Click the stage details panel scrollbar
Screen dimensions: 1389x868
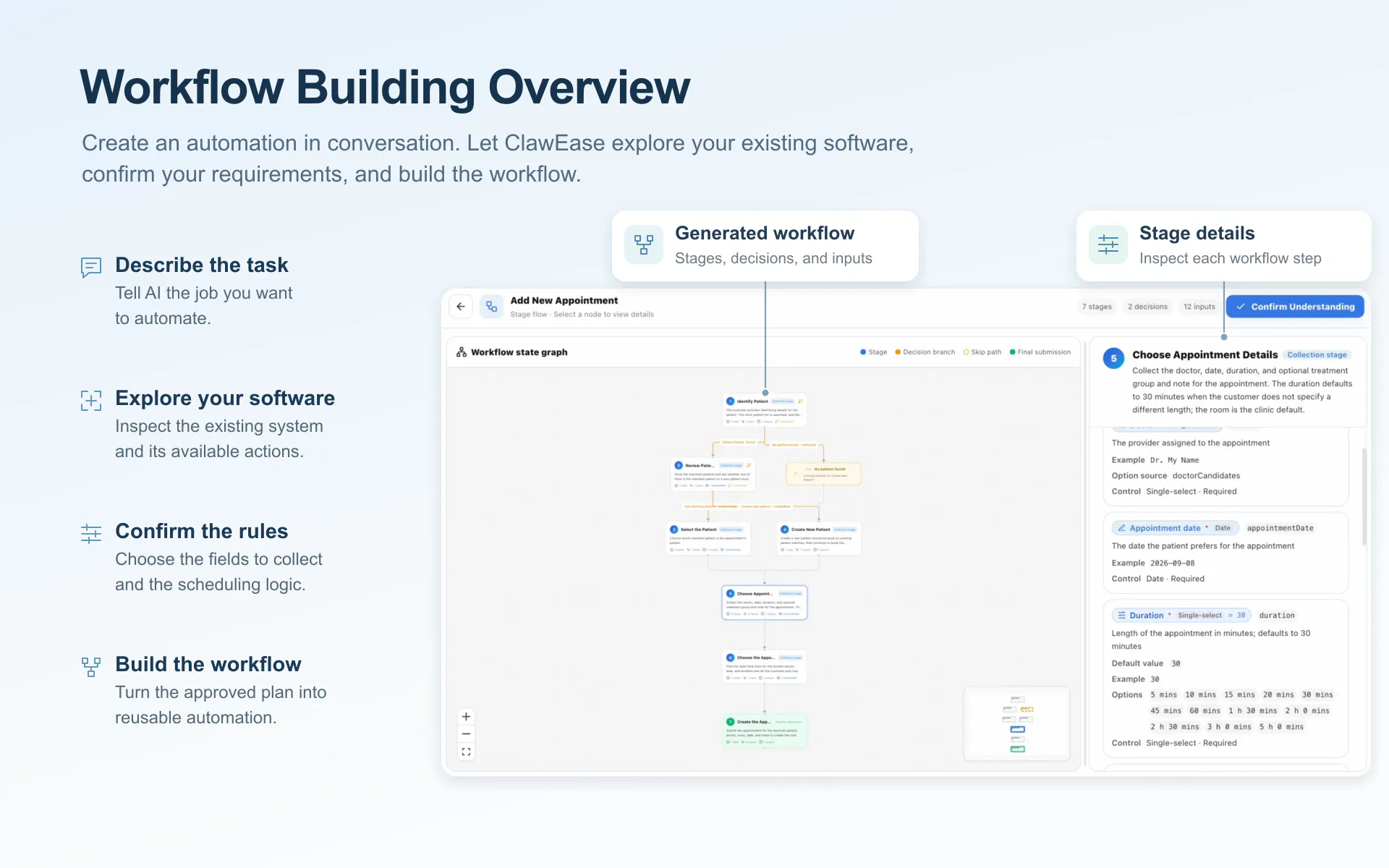pos(1364,496)
